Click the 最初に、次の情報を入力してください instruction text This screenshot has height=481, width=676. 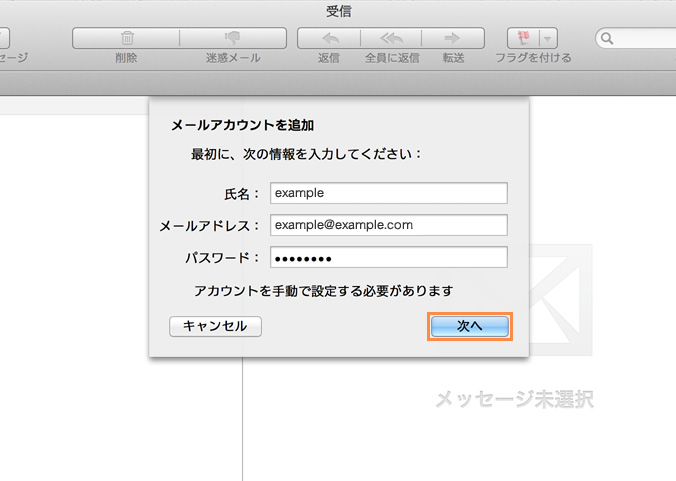tap(306, 154)
